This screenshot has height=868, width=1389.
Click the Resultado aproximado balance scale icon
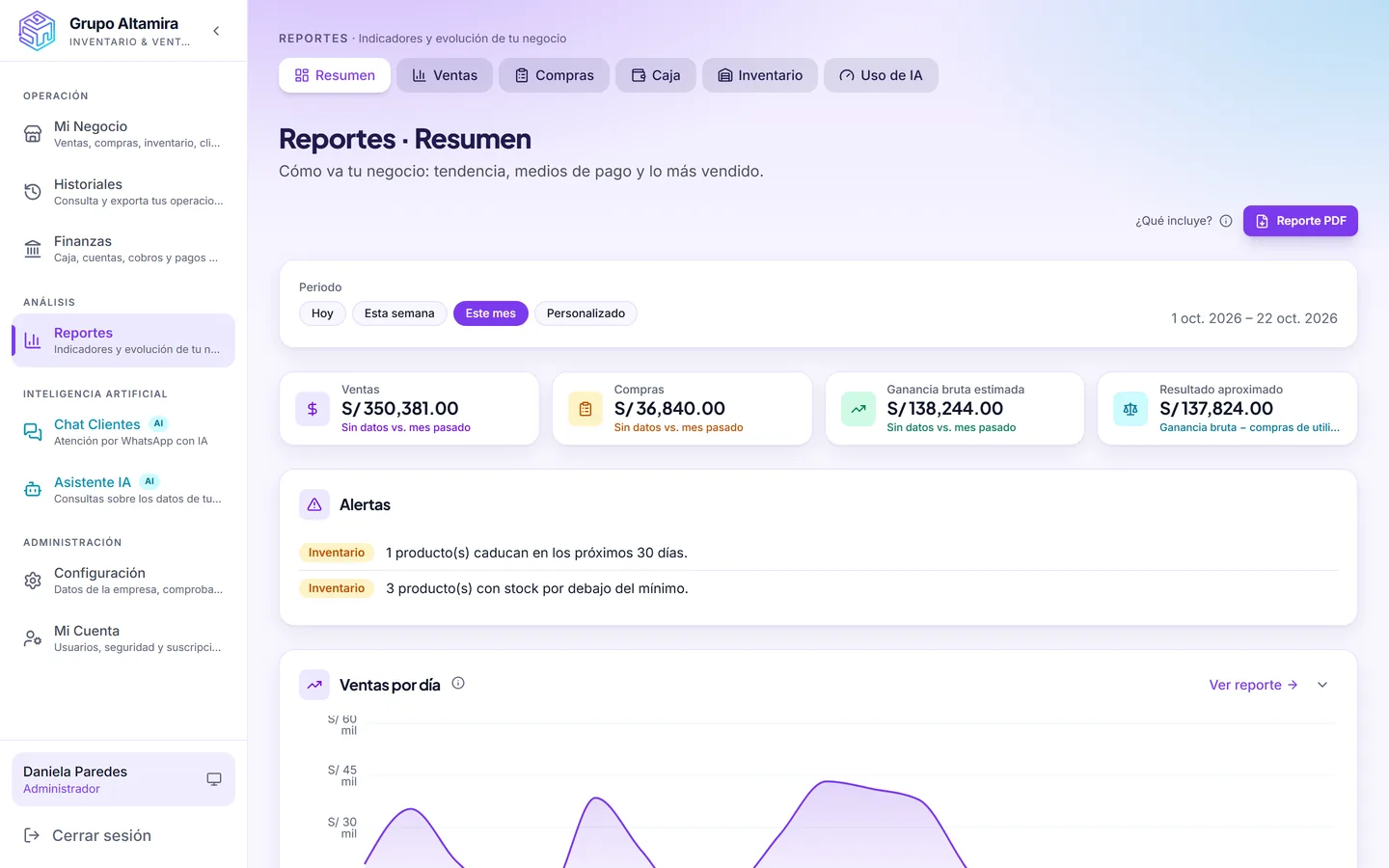[x=1130, y=409]
